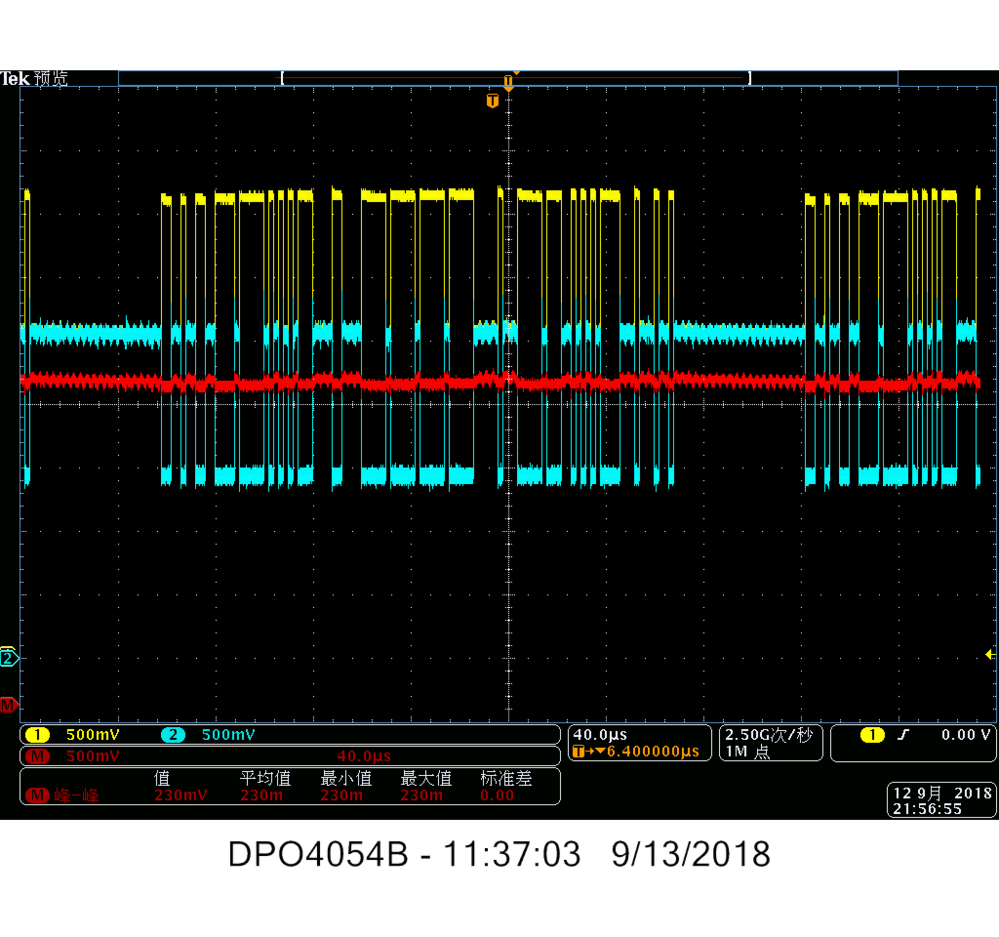The image size is (999, 937).
Task: Click the red Math channel badge
Action: point(40,755)
